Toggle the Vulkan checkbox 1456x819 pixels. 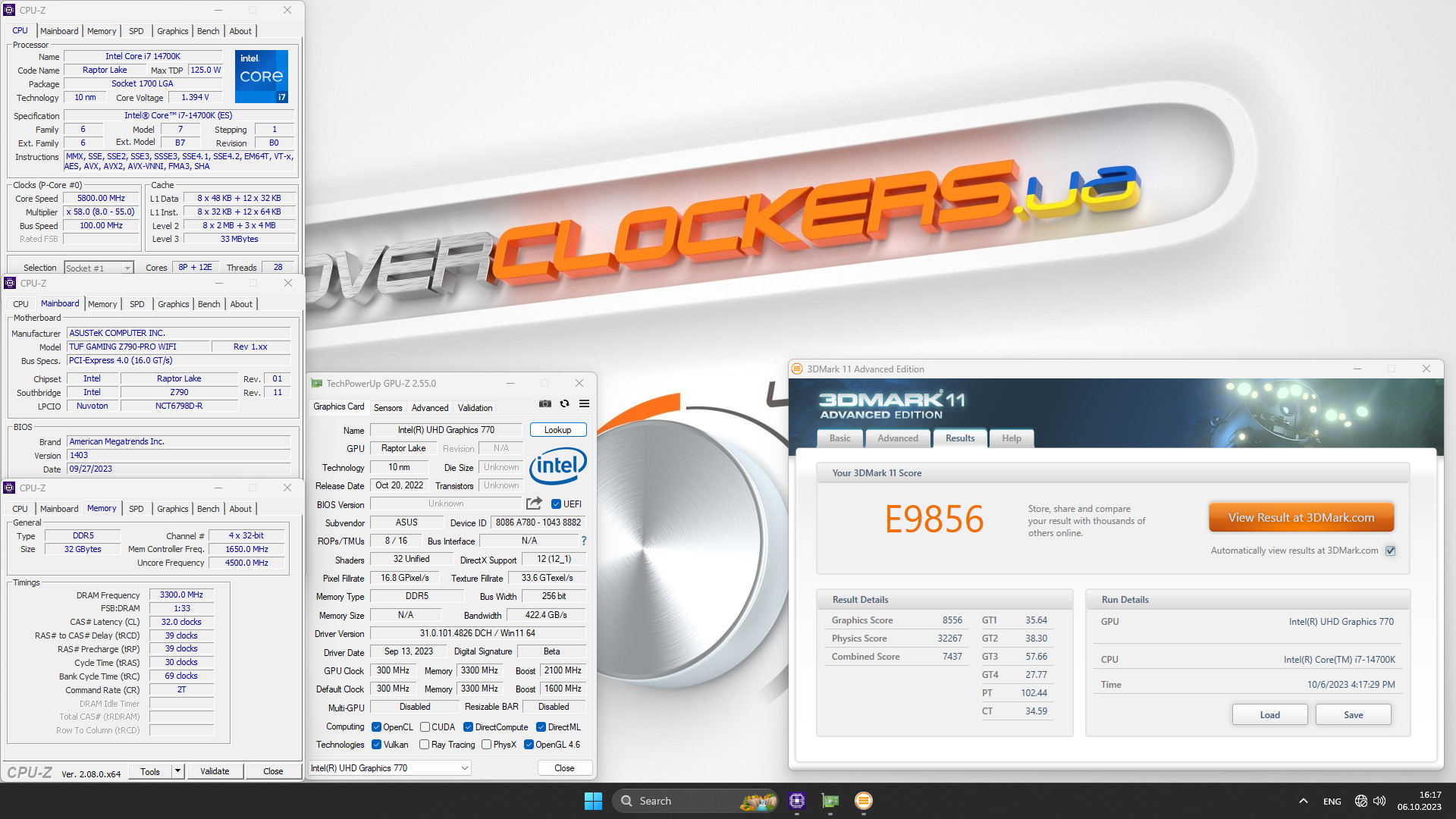click(x=376, y=745)
